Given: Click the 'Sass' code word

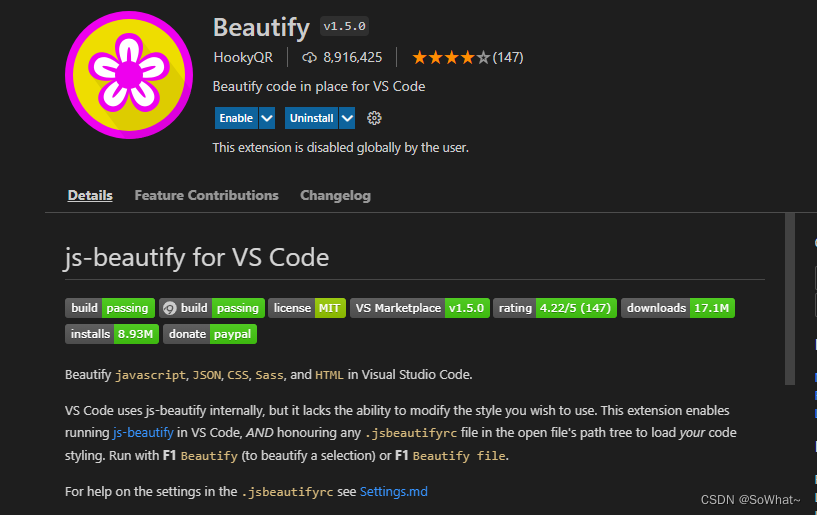Looking at the screenshot, I should [269, 375].
